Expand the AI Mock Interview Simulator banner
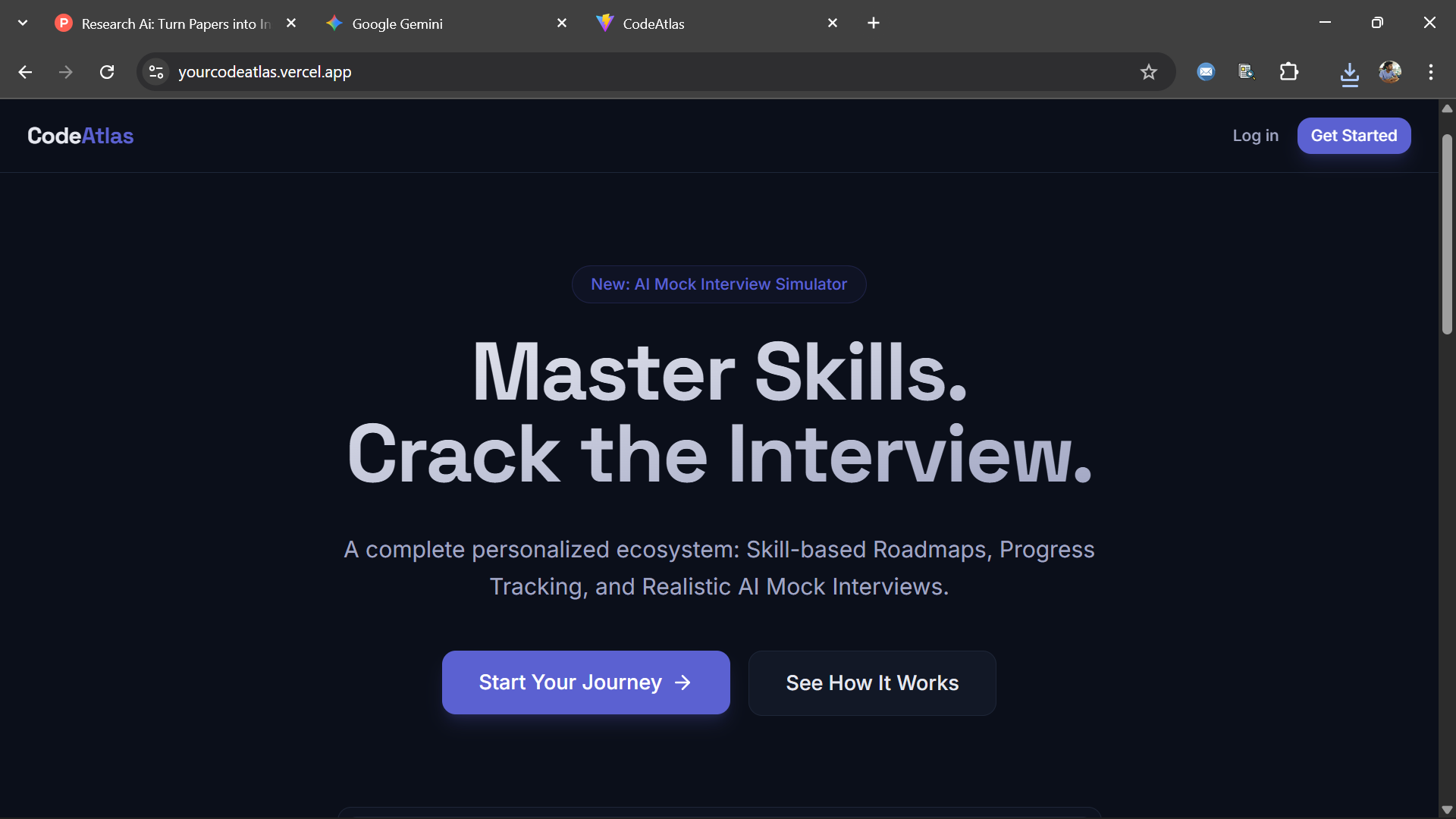The image size is (1456, 819). tap(718, 284)
